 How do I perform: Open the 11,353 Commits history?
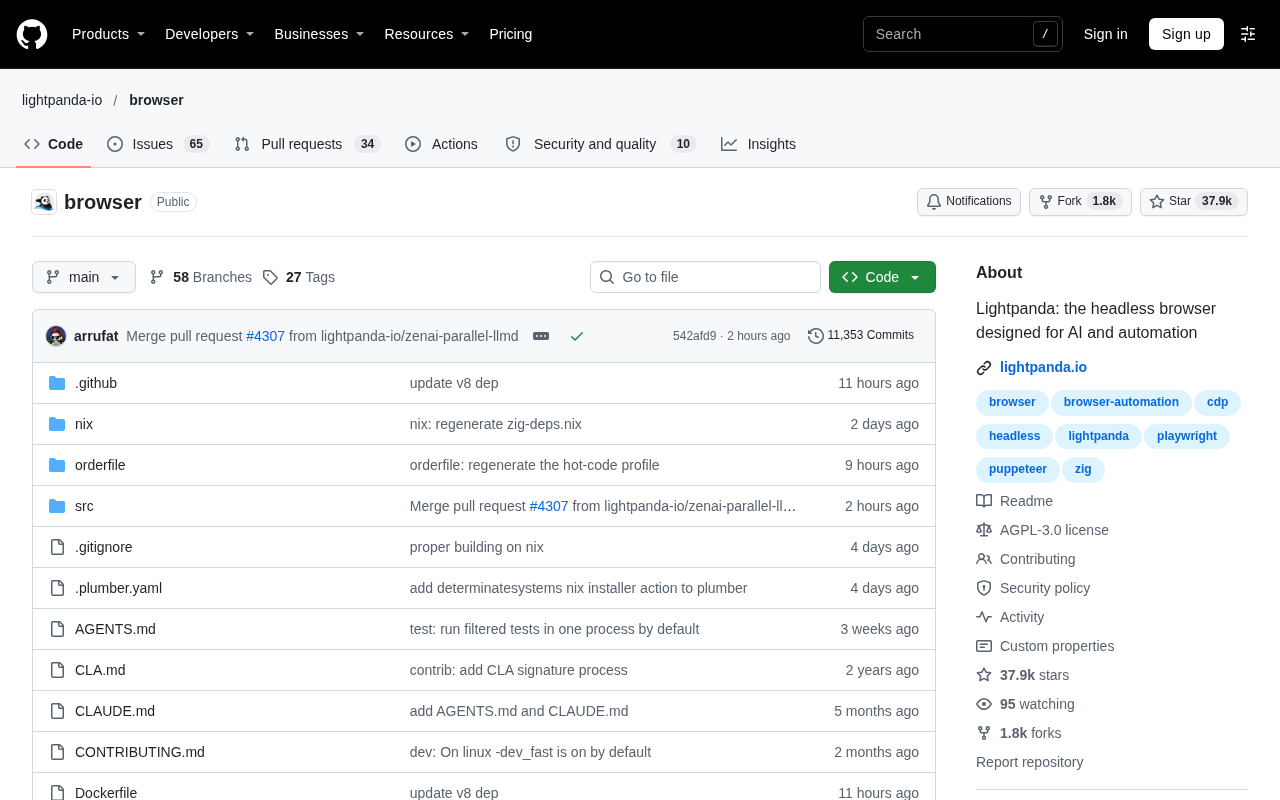861,336
